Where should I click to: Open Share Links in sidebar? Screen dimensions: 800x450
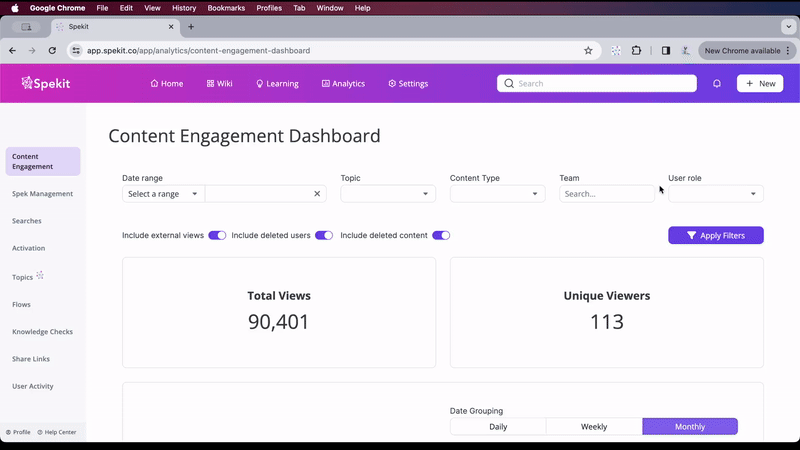pos(31,359)
